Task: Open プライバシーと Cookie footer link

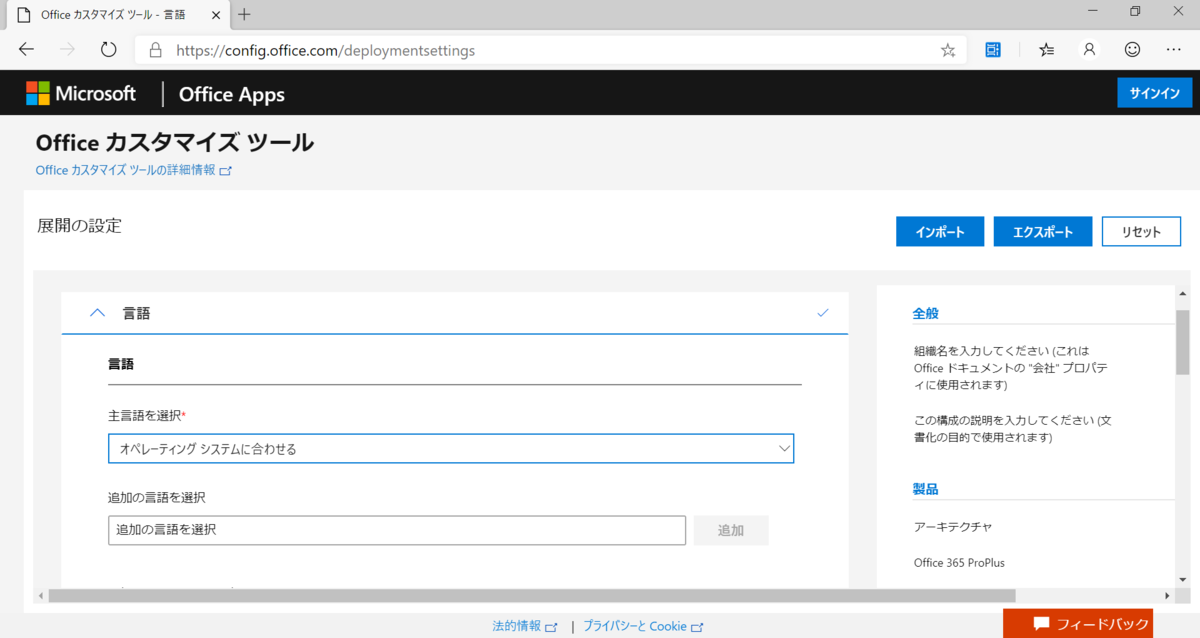Action: pyautogui.click(x=643, y=626)
